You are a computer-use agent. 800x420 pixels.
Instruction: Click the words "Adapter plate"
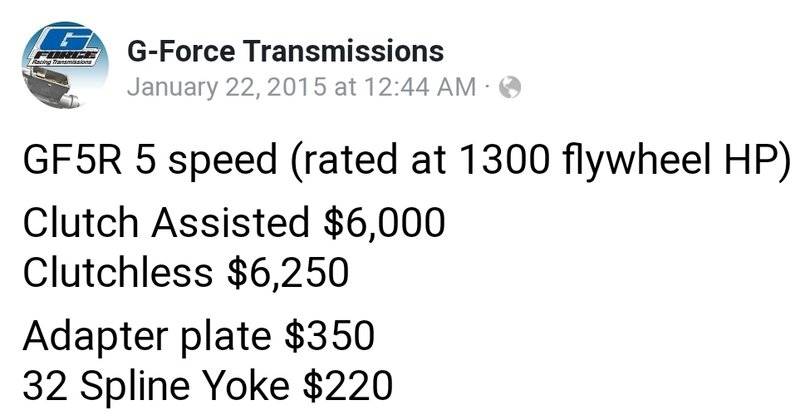tap(147, 334)
